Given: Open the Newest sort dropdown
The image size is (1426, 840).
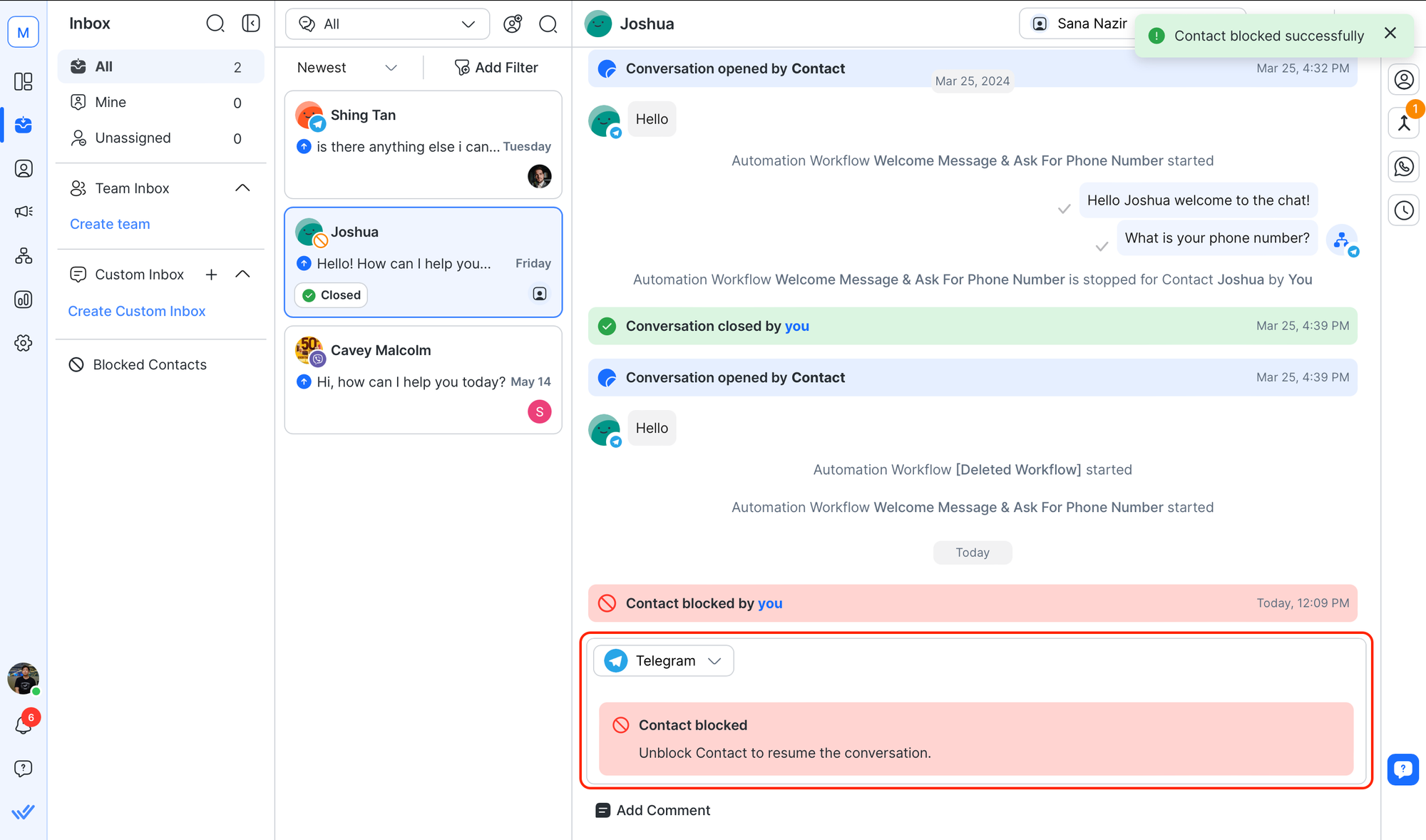Looking at the screenshot, I should click(347, 68).
